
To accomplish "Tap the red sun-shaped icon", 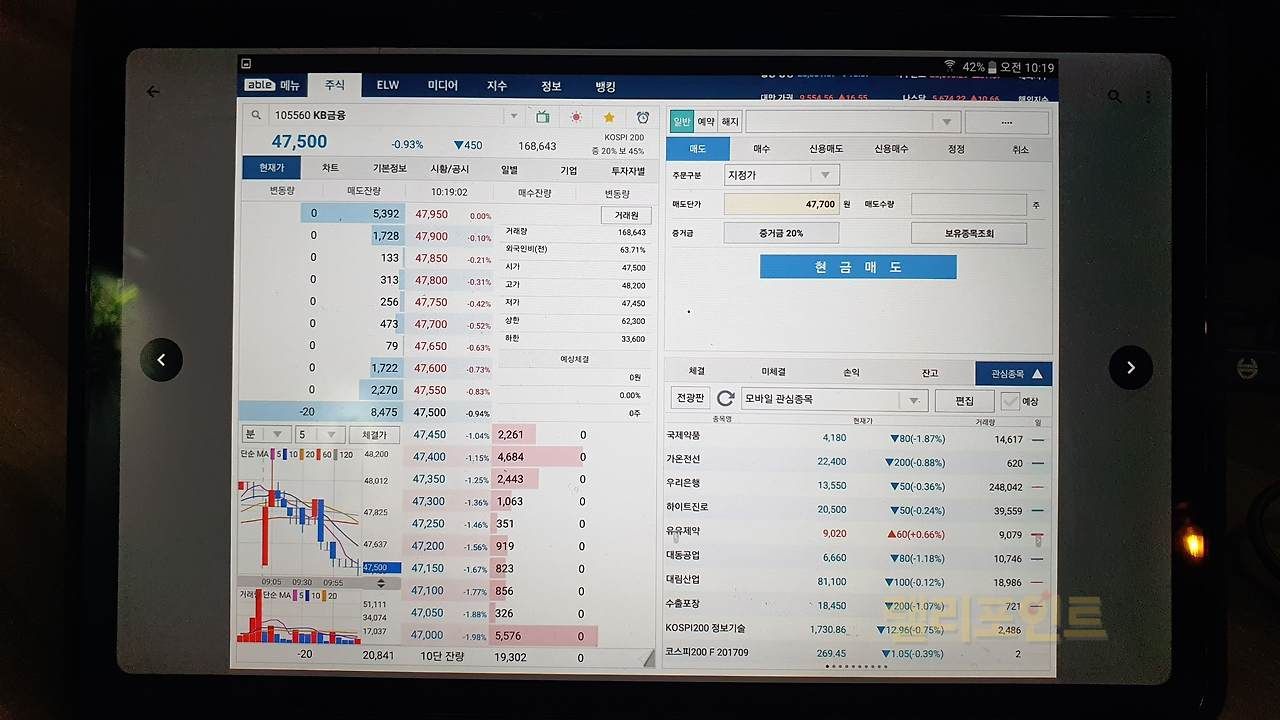I will click(576, 117).
